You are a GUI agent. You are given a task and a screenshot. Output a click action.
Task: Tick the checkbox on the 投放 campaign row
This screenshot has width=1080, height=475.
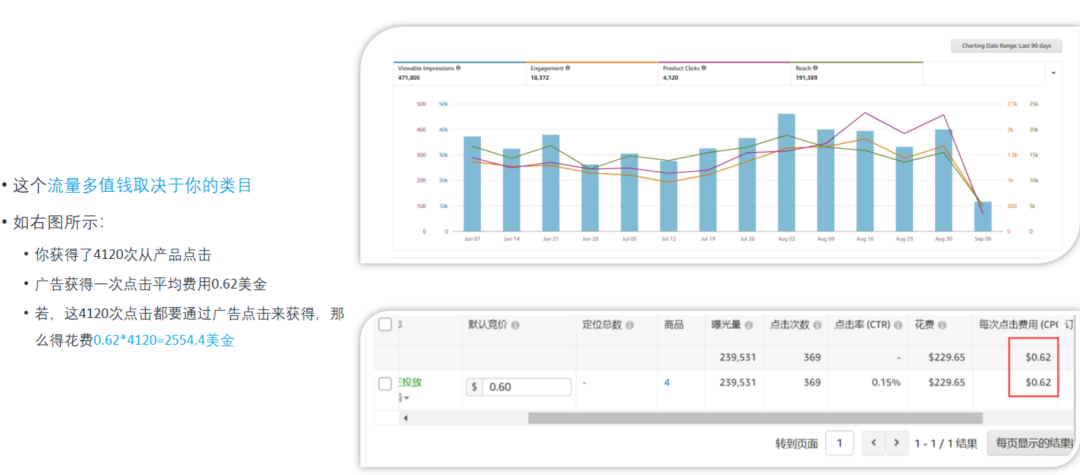[386, 384]
